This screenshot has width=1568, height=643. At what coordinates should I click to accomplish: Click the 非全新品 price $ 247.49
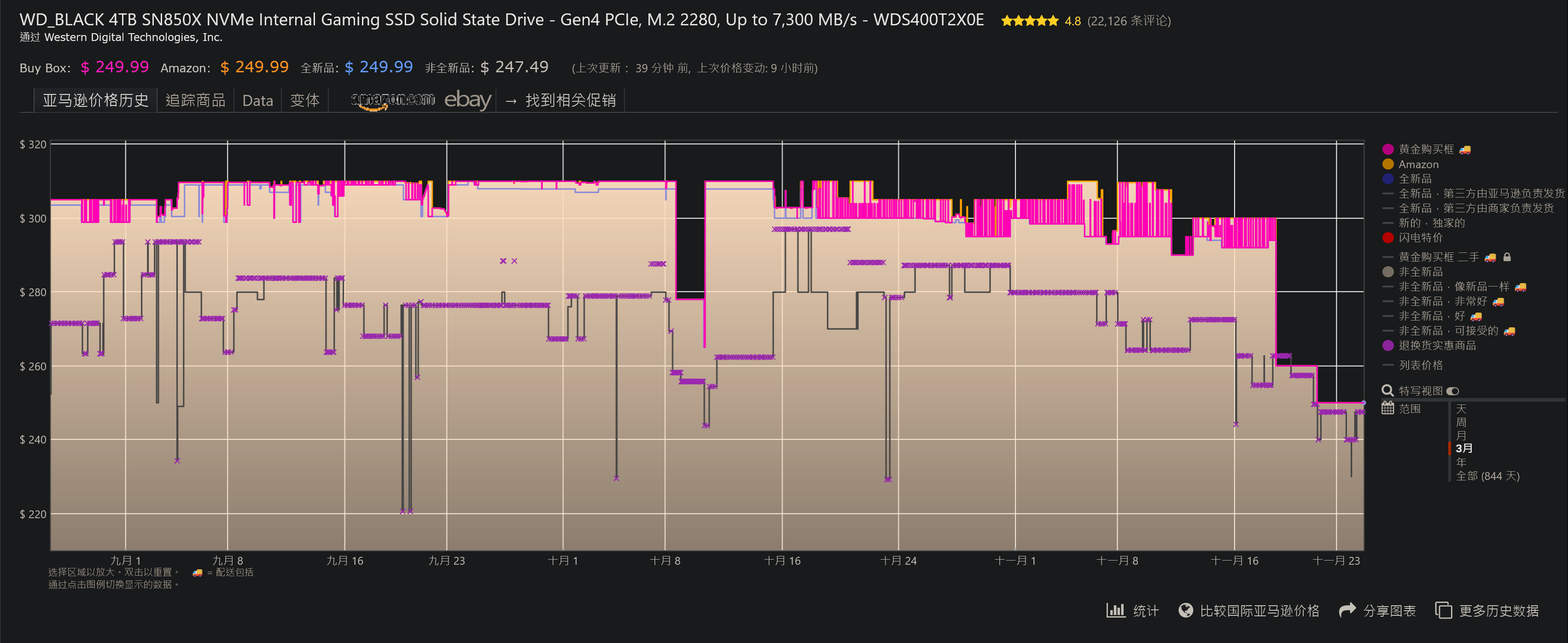click(x=514, y=67)
